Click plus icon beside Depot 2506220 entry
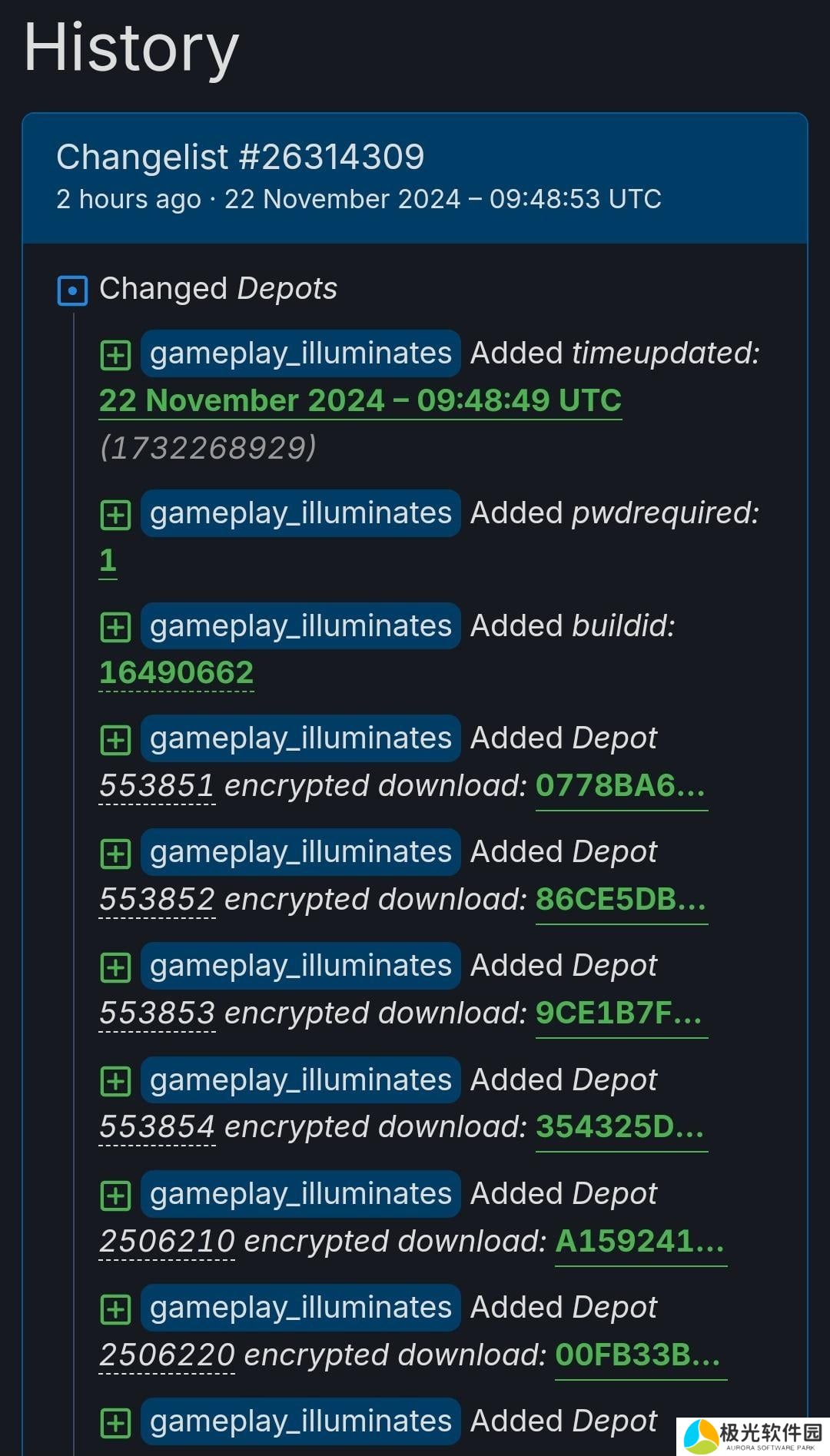Image resolution: width=830 pixels, height=1456 pixels. [x=115, y=1308]
